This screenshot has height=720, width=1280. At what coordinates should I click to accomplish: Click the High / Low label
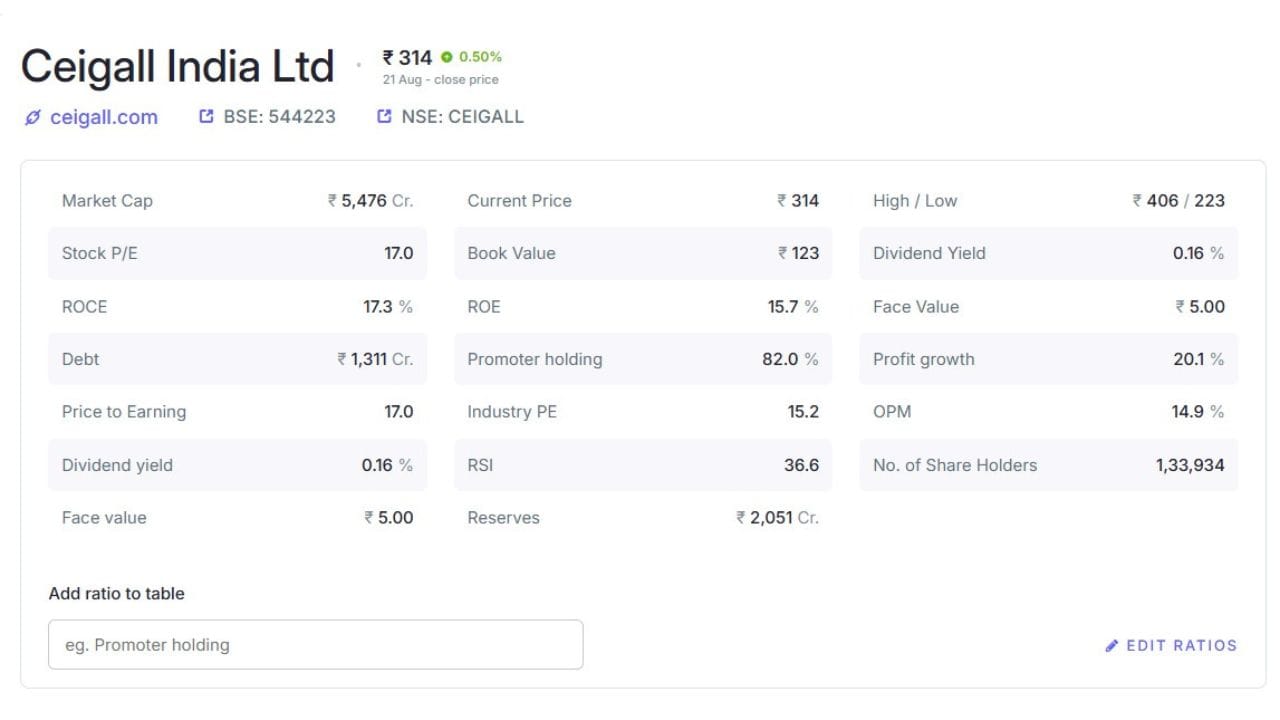(915, 201)
